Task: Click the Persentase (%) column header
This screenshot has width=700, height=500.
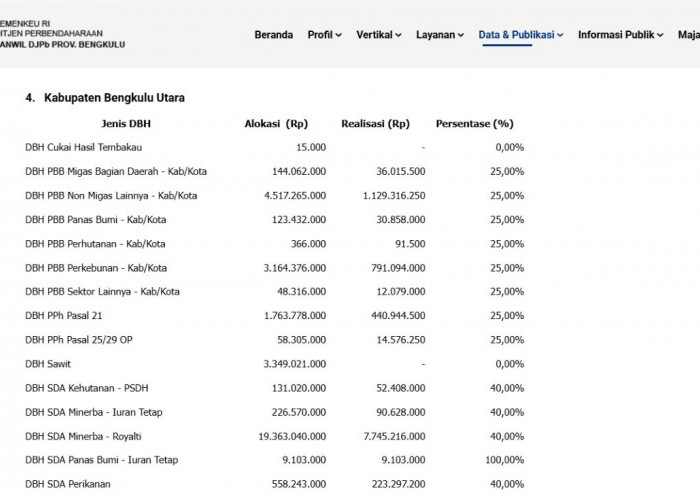Action: 475,124
